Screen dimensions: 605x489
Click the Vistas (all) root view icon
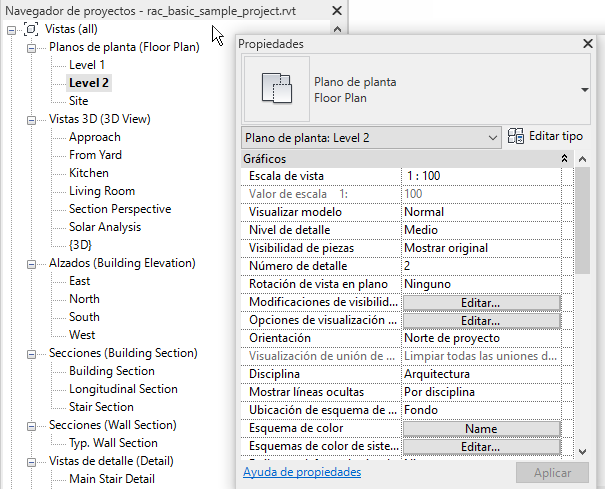click(x=30, y=29)
